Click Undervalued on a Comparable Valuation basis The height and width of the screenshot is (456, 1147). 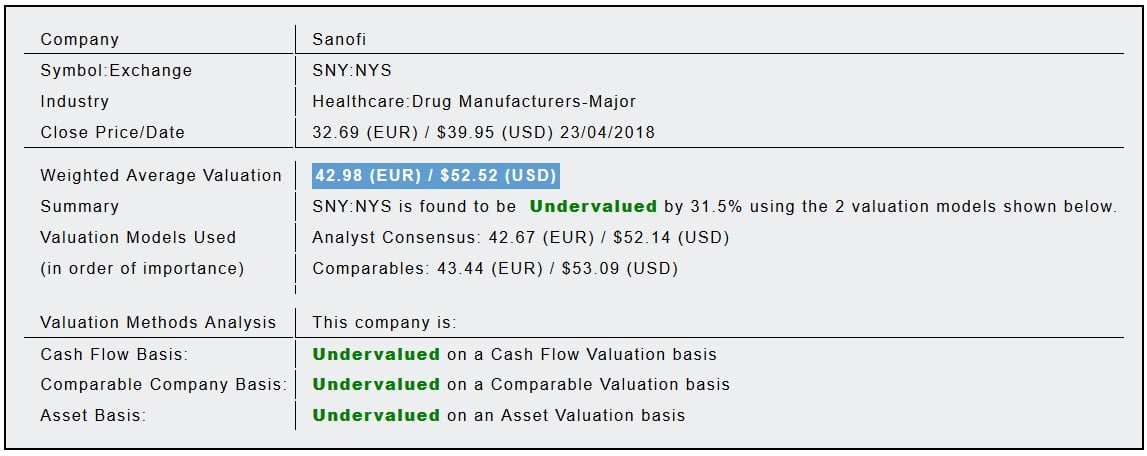click(376, 385)
